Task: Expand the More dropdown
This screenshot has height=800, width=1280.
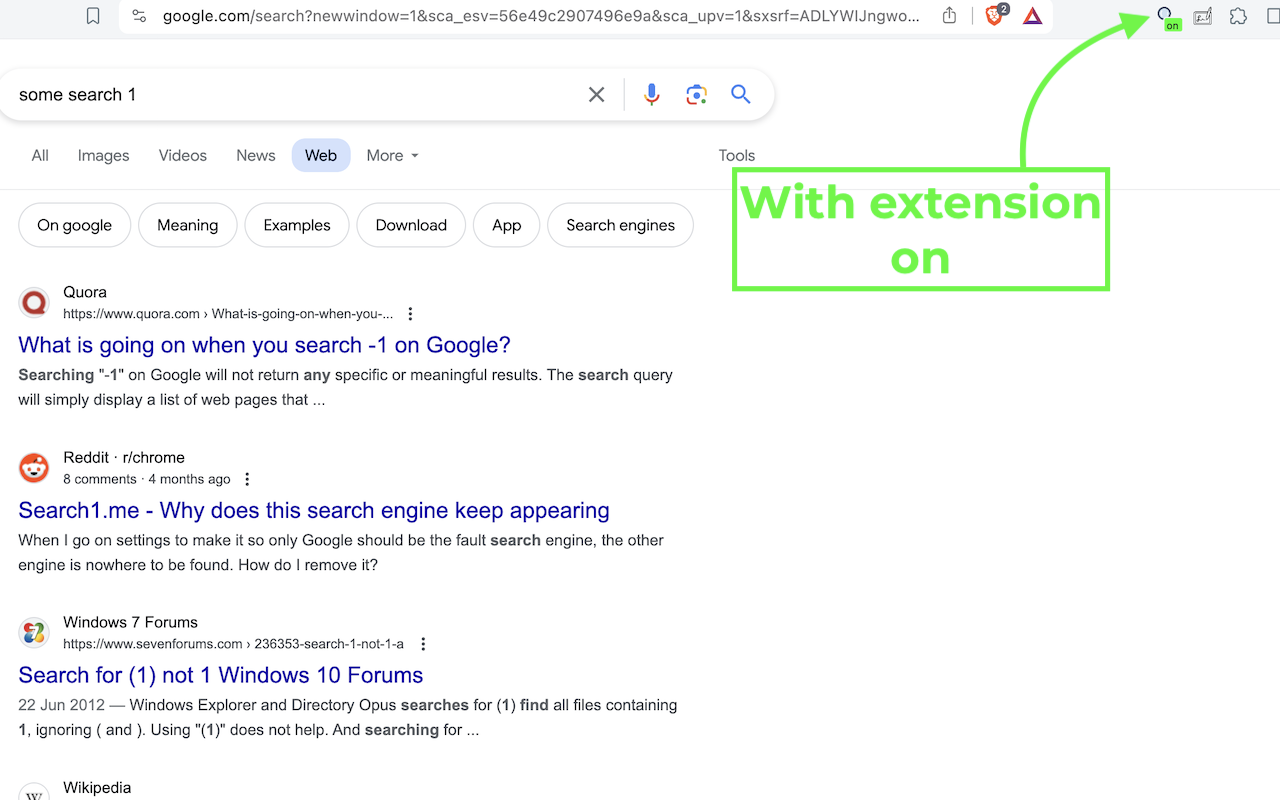Action: (392, 155)
